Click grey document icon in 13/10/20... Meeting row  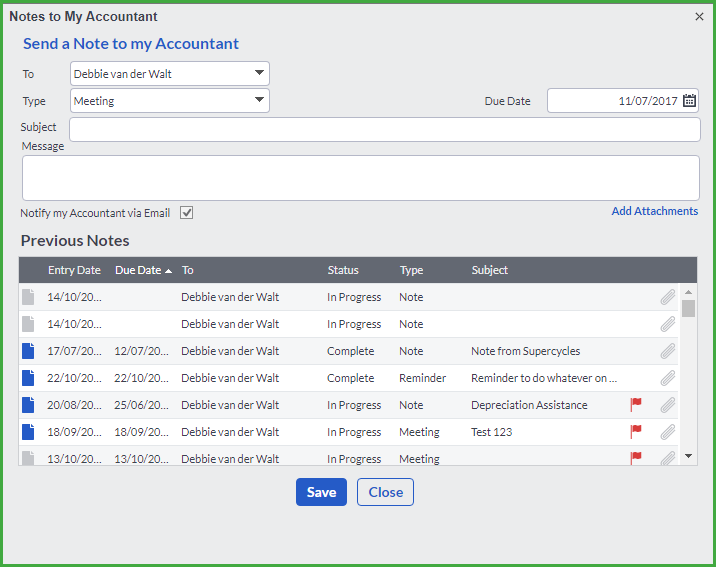point(28,458)
